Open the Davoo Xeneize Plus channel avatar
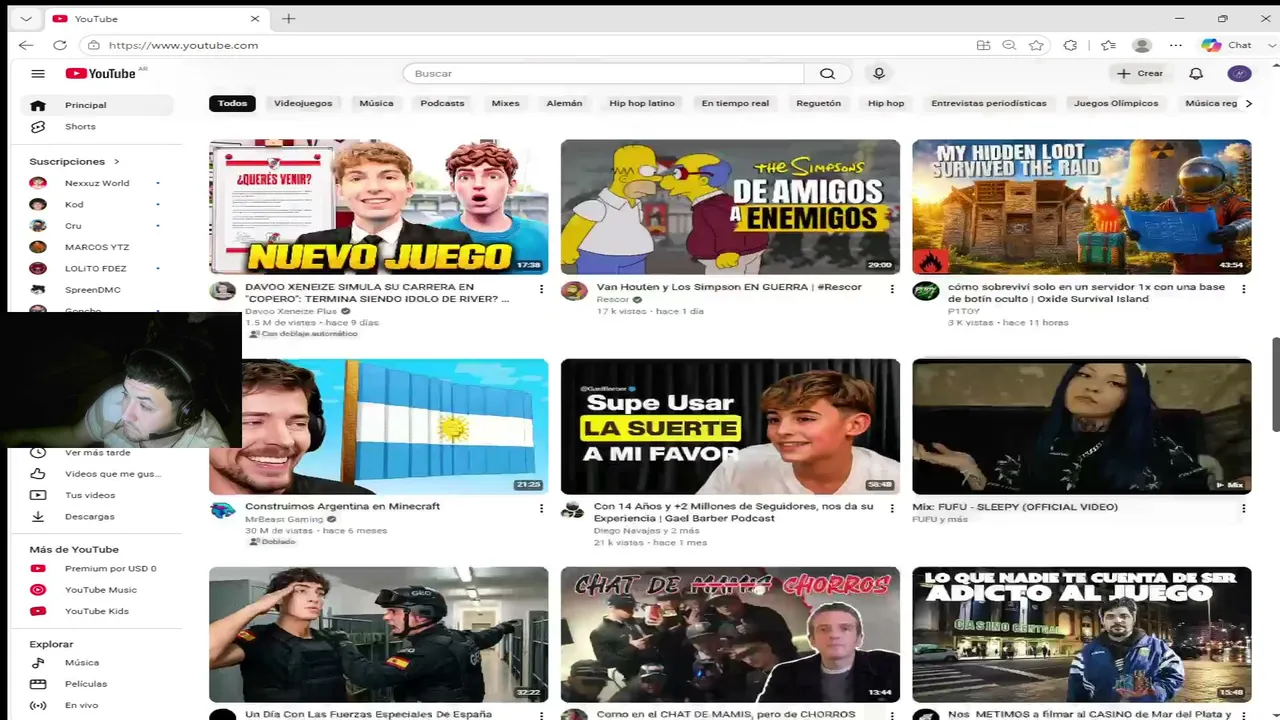This screenshot has height=720, width=1280. tap(222, 291)
